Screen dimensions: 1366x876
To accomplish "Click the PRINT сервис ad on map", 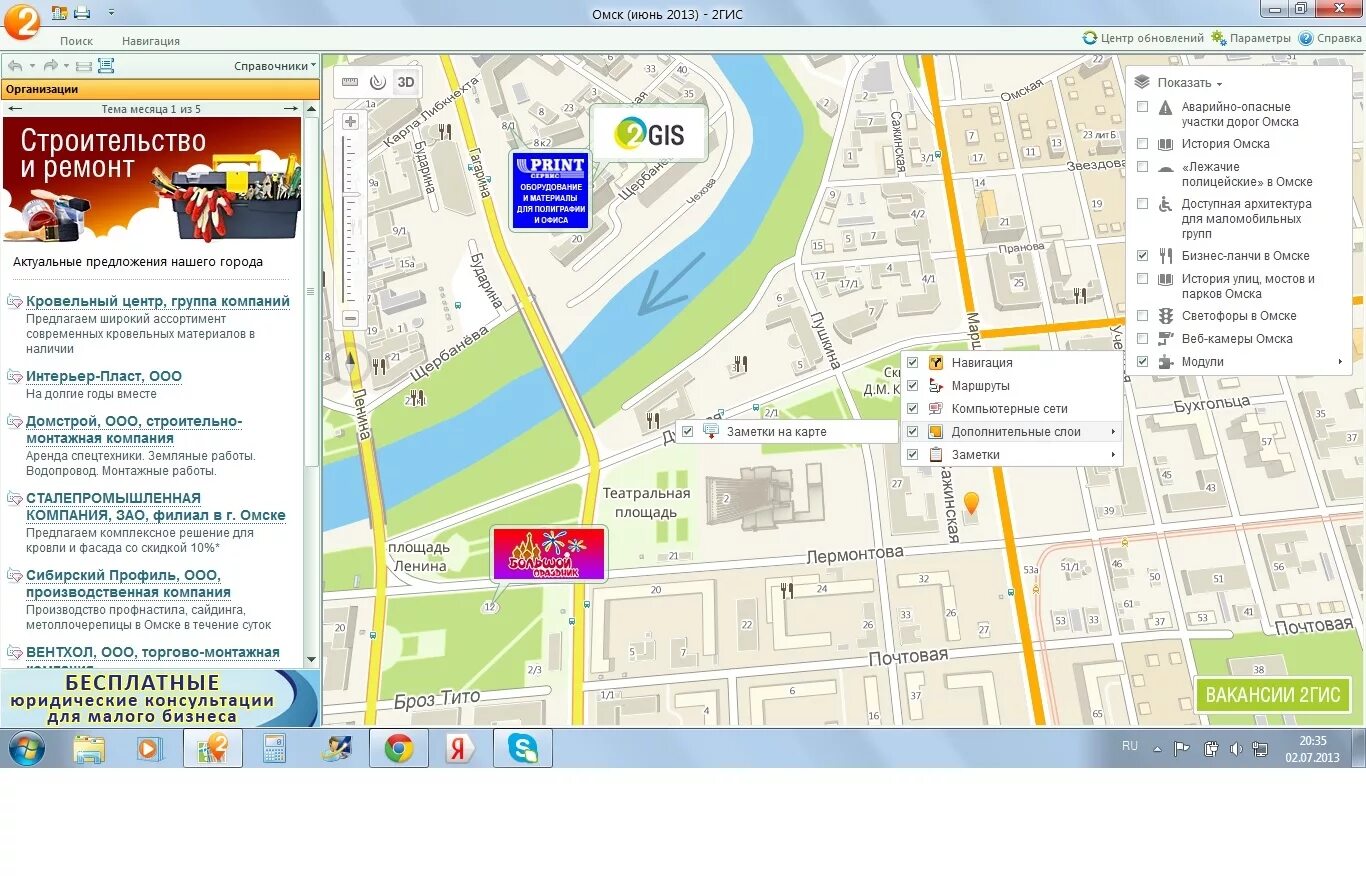I will (x=550, y=191).
